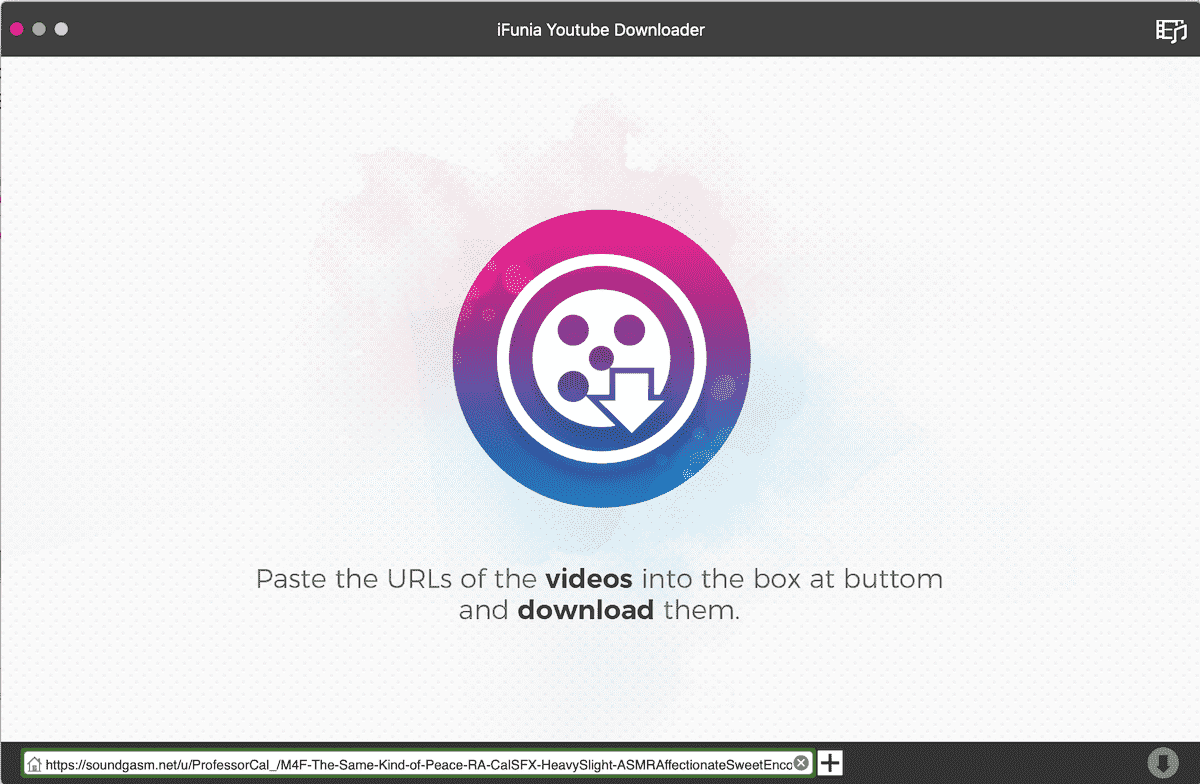
Task: Zoom the window using the third title-bar button
Action: (61, 29)
